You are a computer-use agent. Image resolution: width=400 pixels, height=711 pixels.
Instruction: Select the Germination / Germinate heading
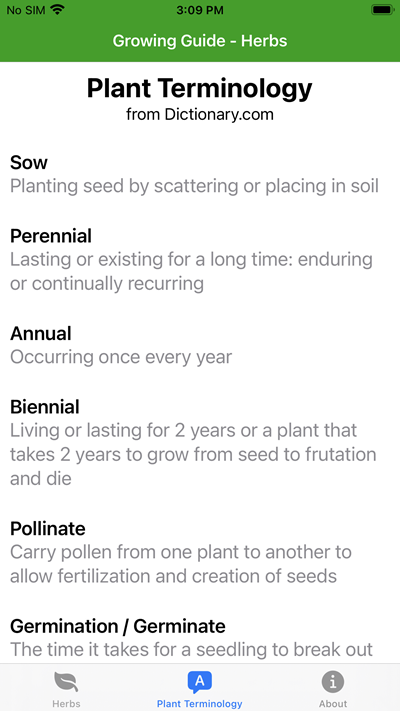(118, 626)
